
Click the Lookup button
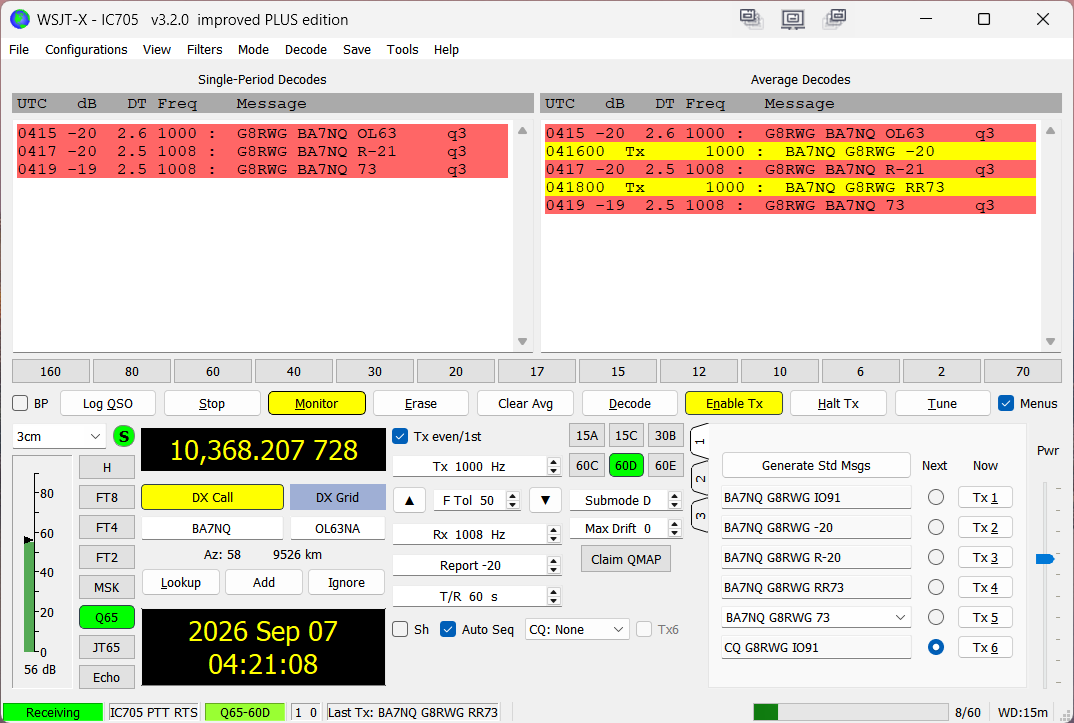(181, 583)
